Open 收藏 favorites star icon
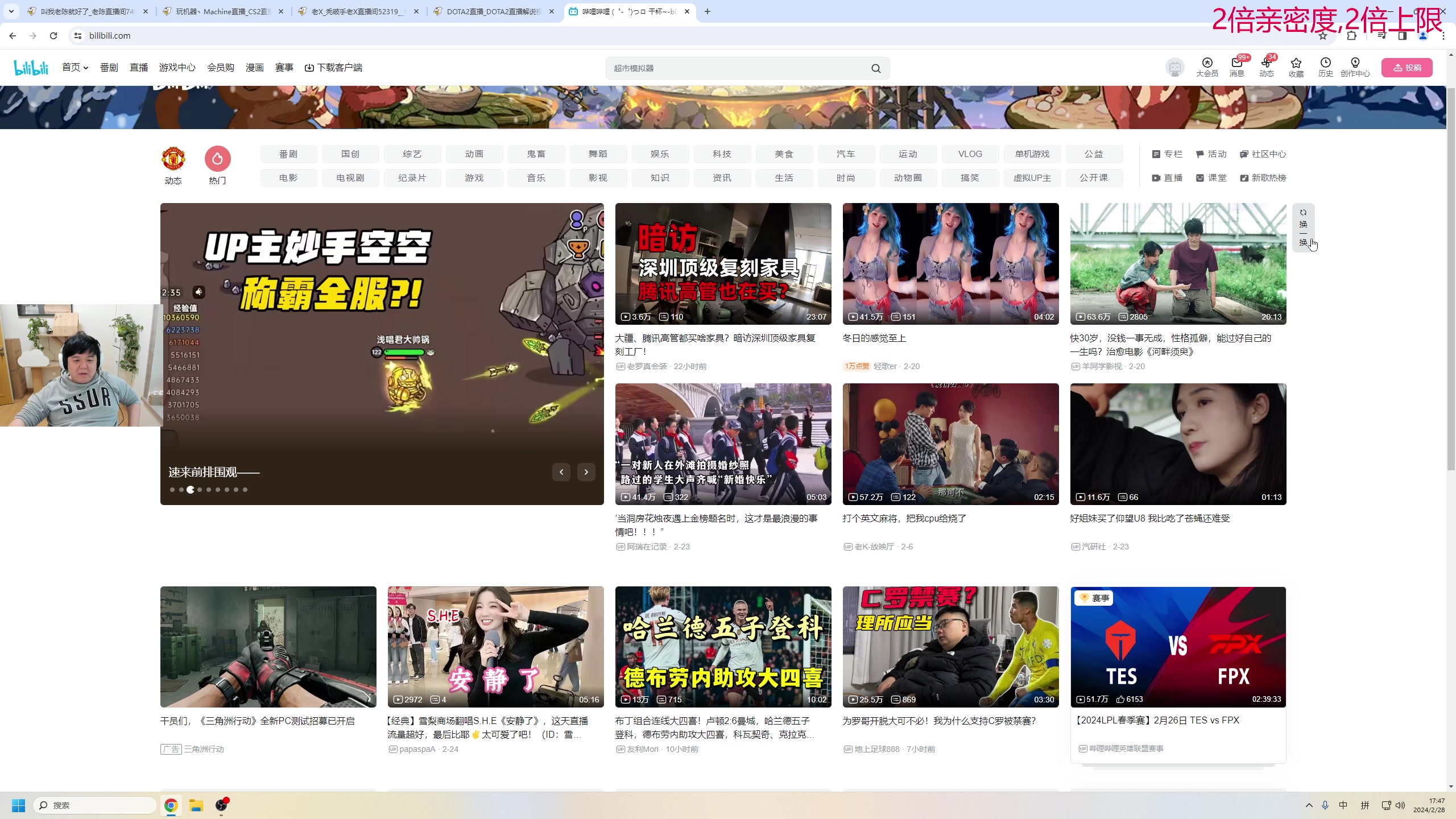Image resolution: width=1456 pixels, height=819 pixels. click(1296, 67)
